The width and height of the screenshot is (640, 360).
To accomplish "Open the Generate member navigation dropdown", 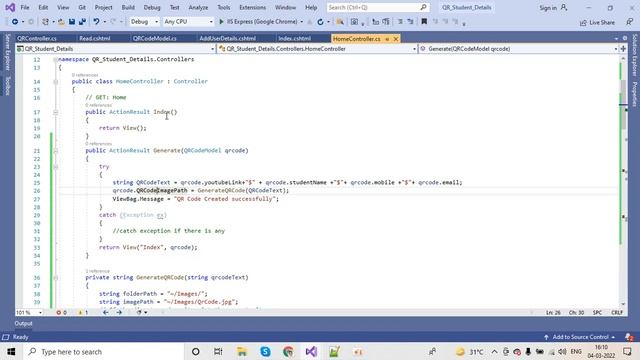I will [x=518, y=49].
